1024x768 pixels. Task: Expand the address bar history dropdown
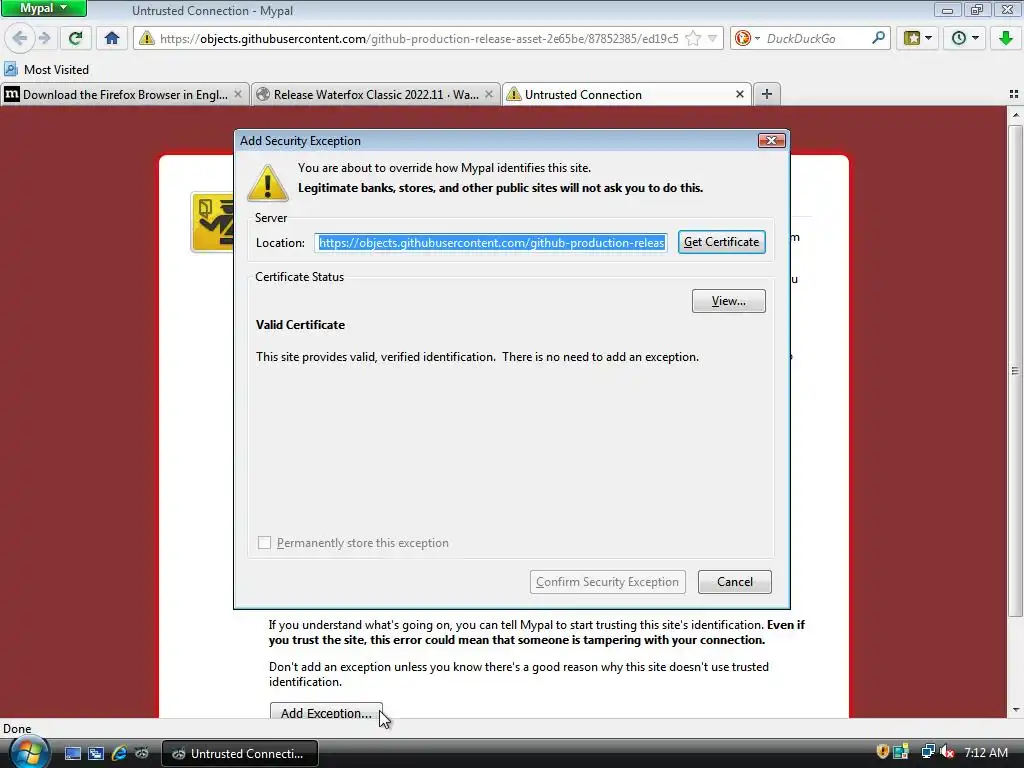click(x=712, y=39)
